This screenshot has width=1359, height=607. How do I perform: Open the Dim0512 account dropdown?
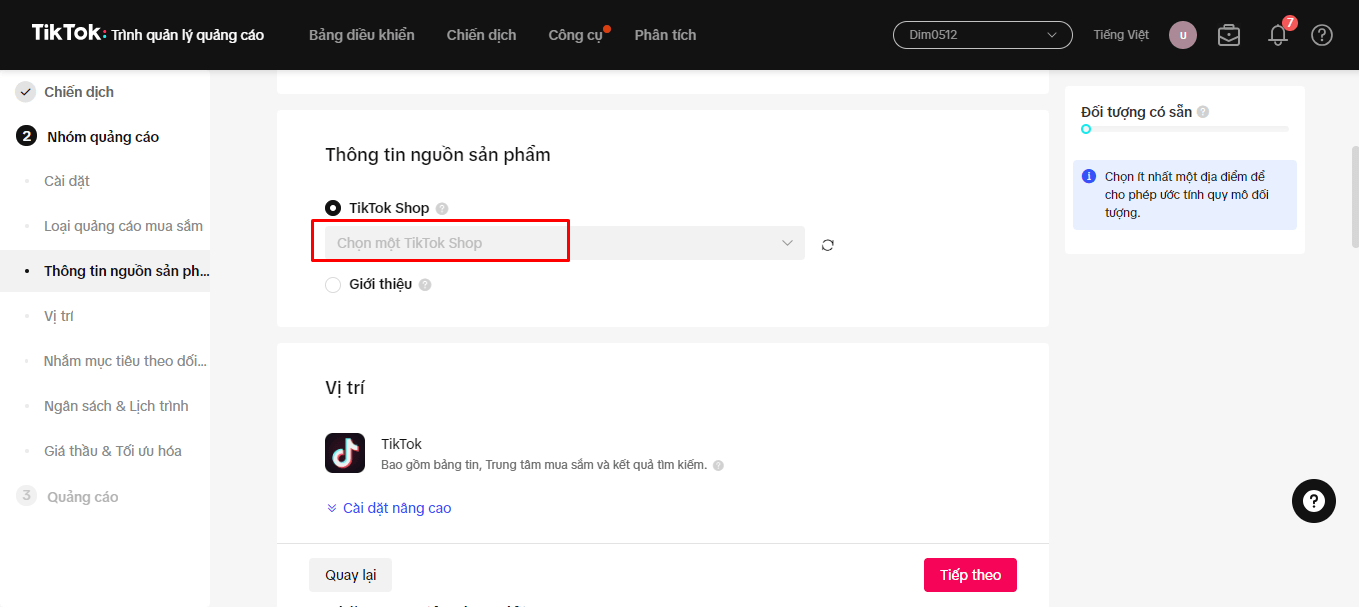click(982, 35)
